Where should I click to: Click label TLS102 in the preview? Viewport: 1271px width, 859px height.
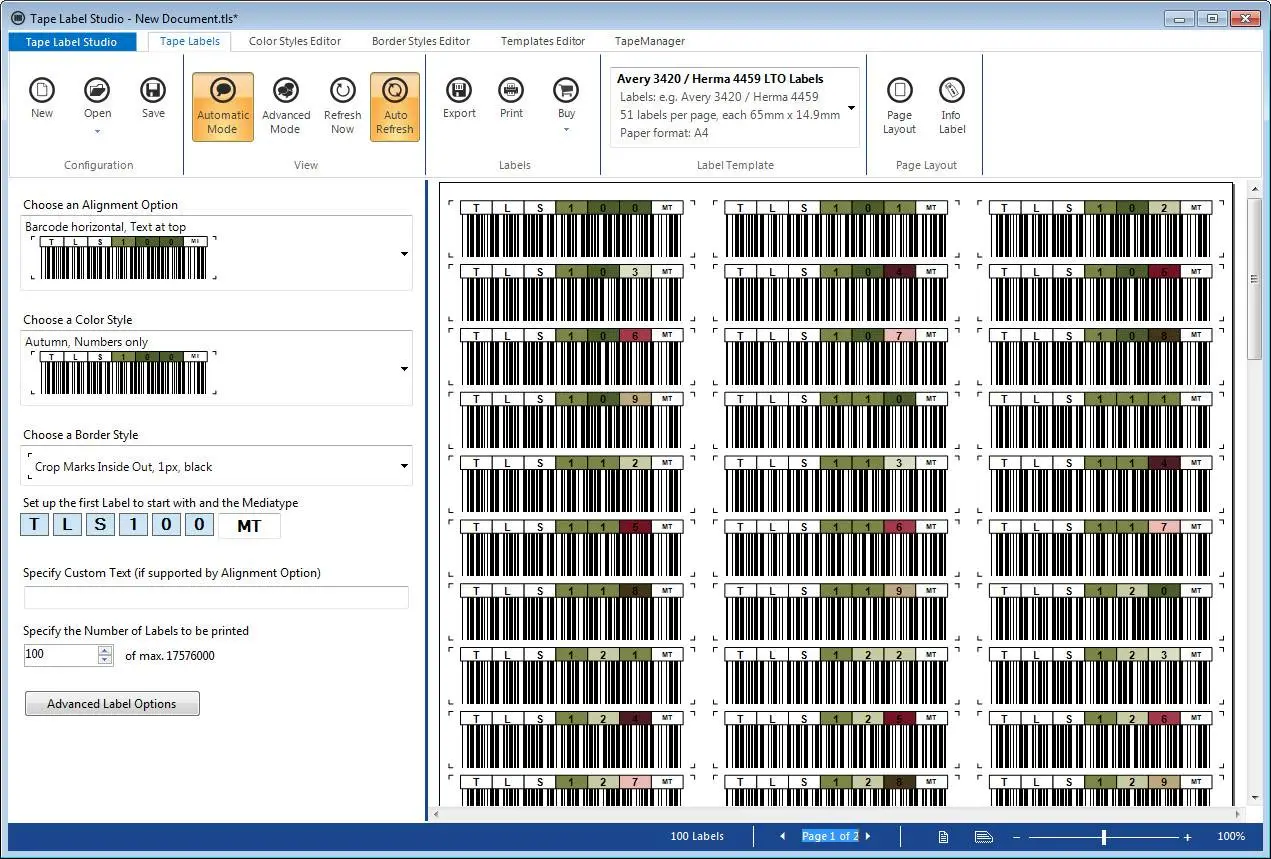pos(1100,228)
